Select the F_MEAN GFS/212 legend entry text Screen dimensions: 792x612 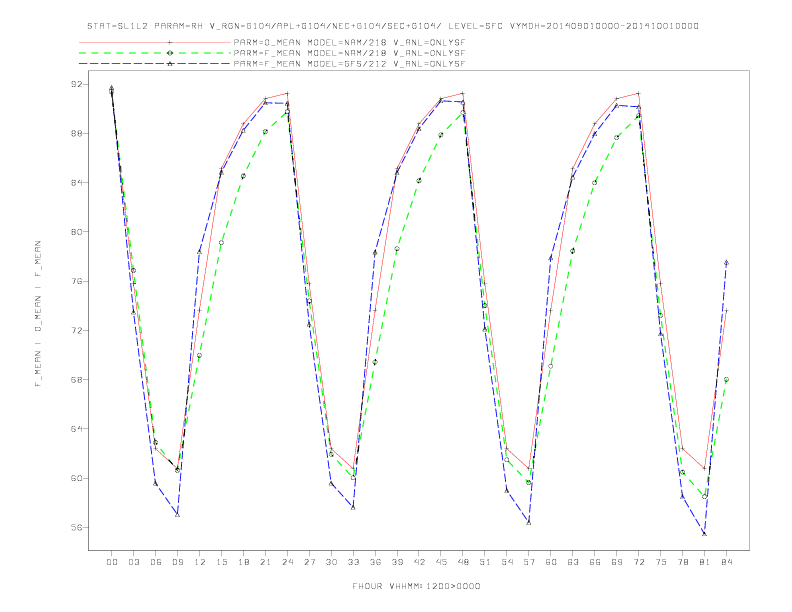pos(349,64)
